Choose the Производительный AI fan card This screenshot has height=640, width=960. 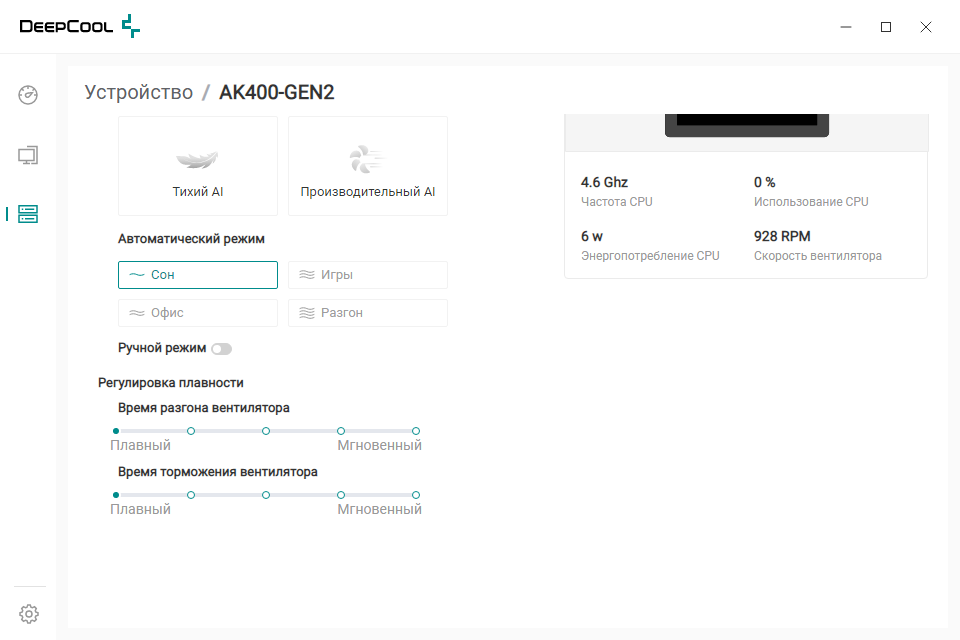[368, 166]
